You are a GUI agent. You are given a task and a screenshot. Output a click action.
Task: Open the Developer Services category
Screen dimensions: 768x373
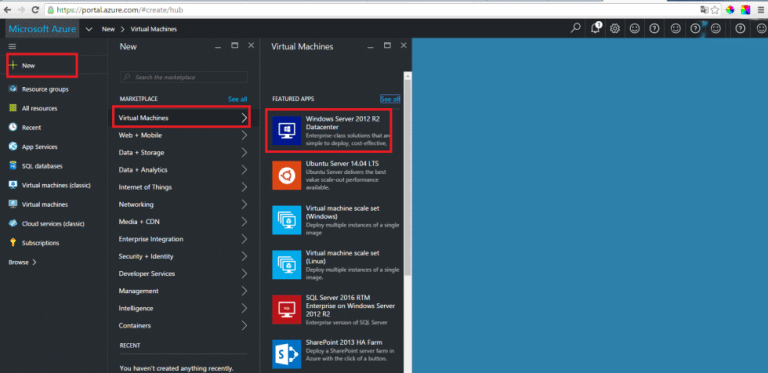click(x=183, y=274)
